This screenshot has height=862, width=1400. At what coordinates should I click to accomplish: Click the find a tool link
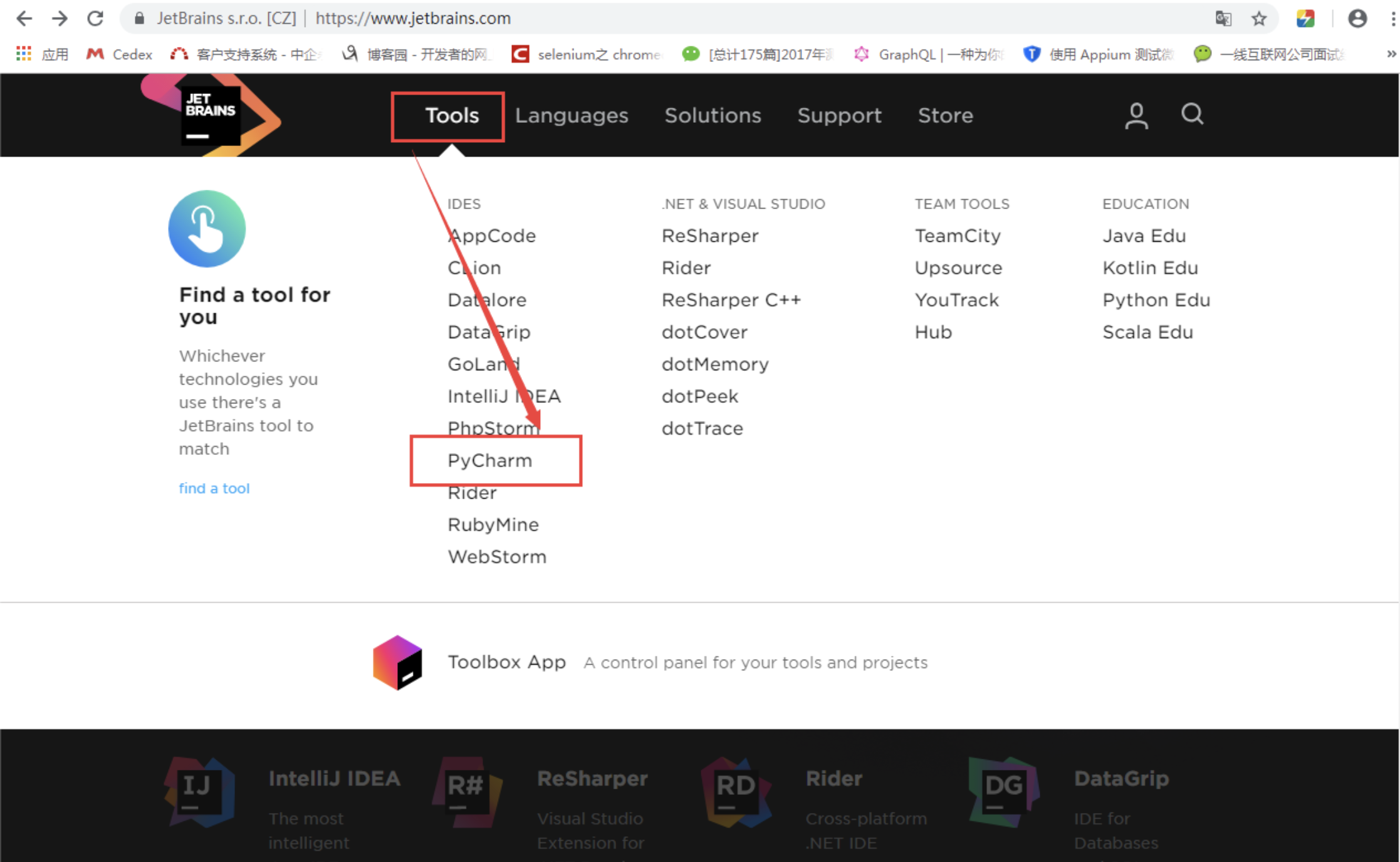tap(214, 489)
